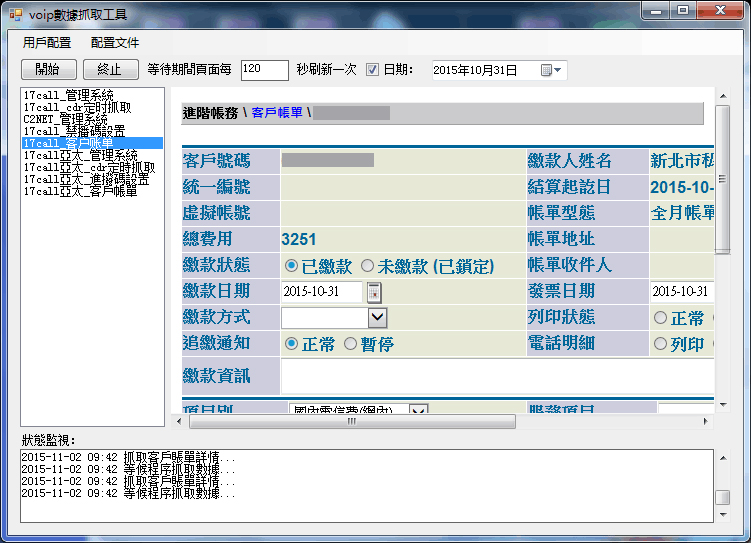
Task: Enable the 日期 checkbox
Action: (372, 70)
